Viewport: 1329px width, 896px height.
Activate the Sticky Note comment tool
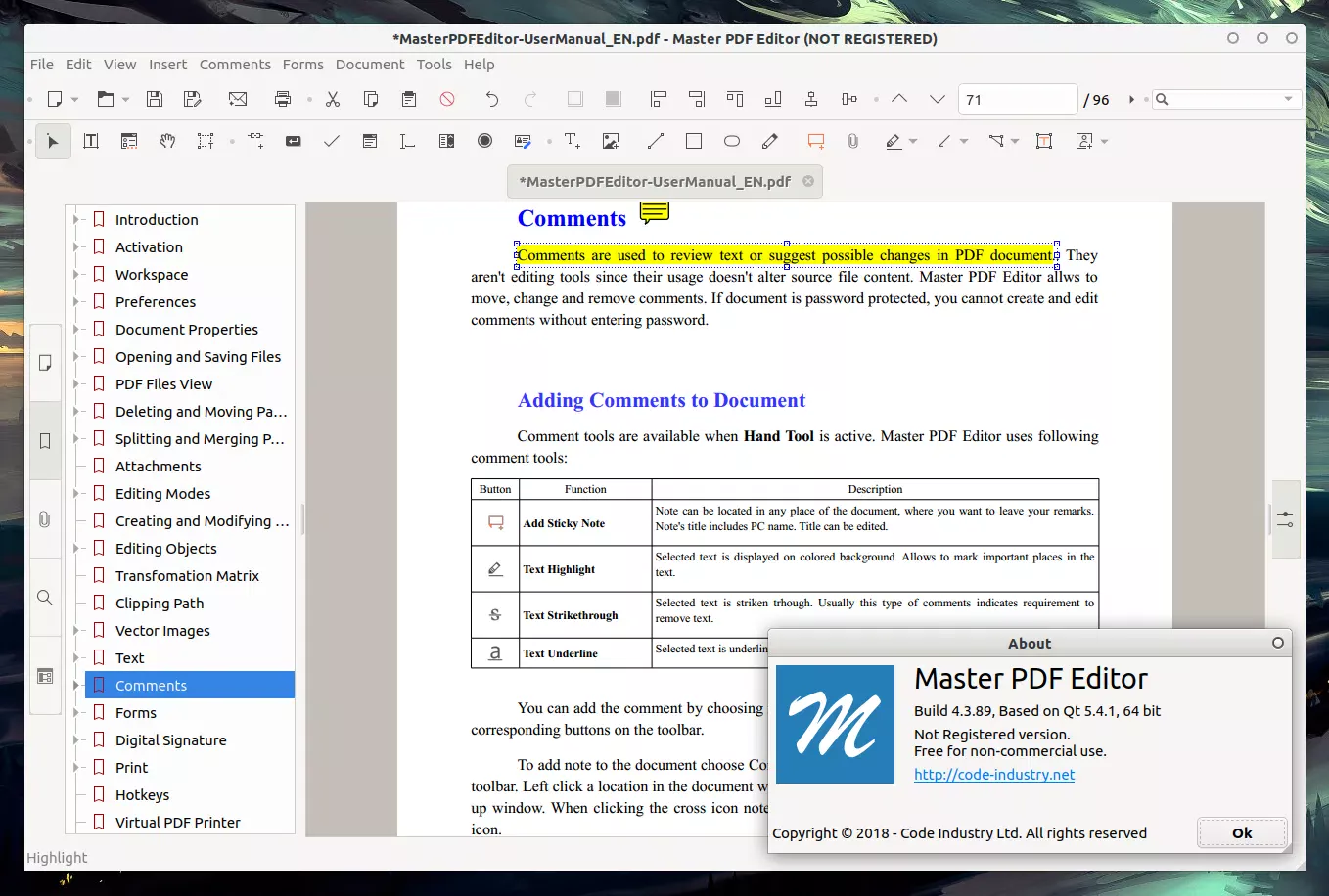click(815, 141)
